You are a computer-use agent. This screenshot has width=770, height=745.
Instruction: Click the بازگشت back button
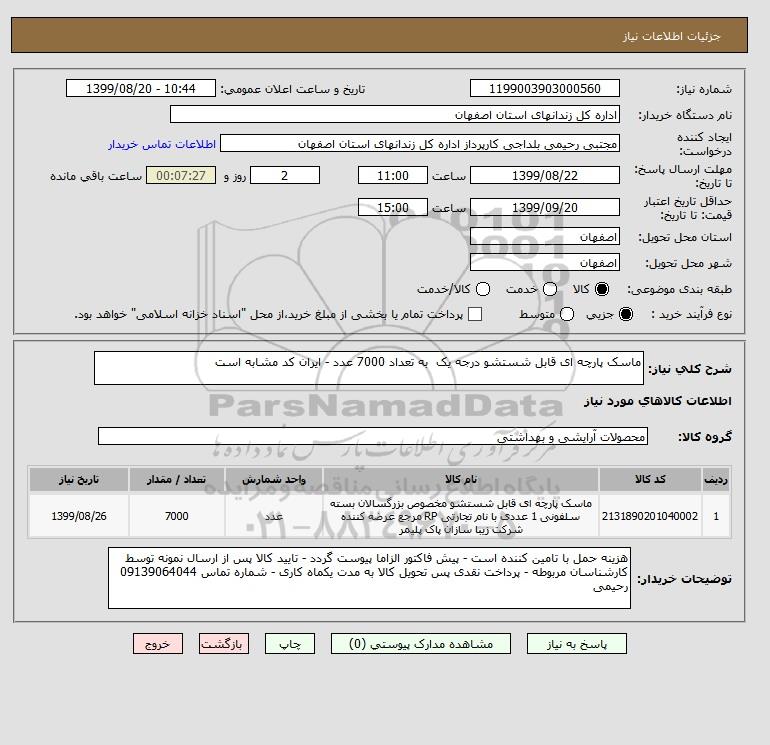[x=224, y=644]
